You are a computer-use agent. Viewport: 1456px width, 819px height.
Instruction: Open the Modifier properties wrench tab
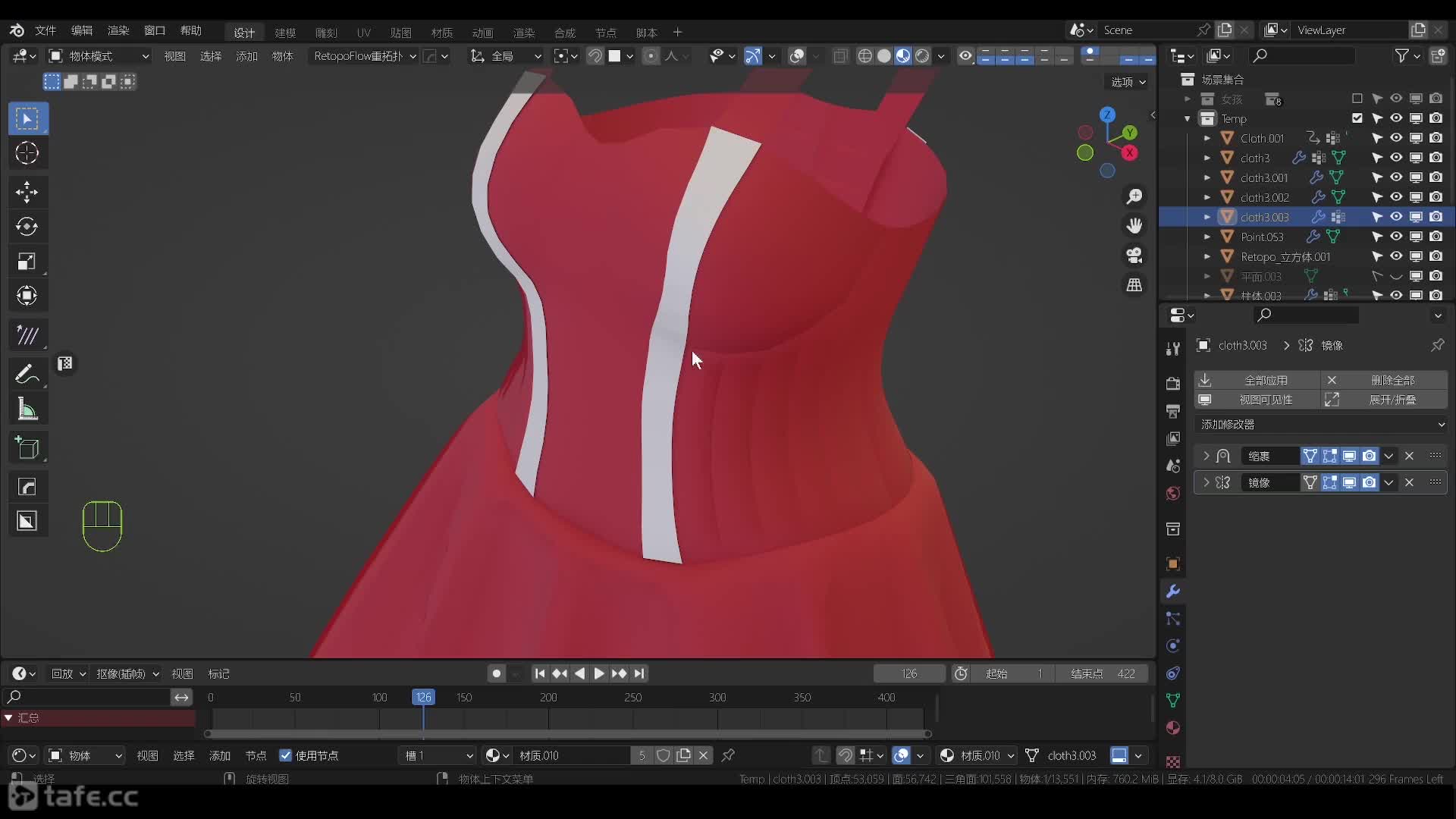click(1173, 591)
